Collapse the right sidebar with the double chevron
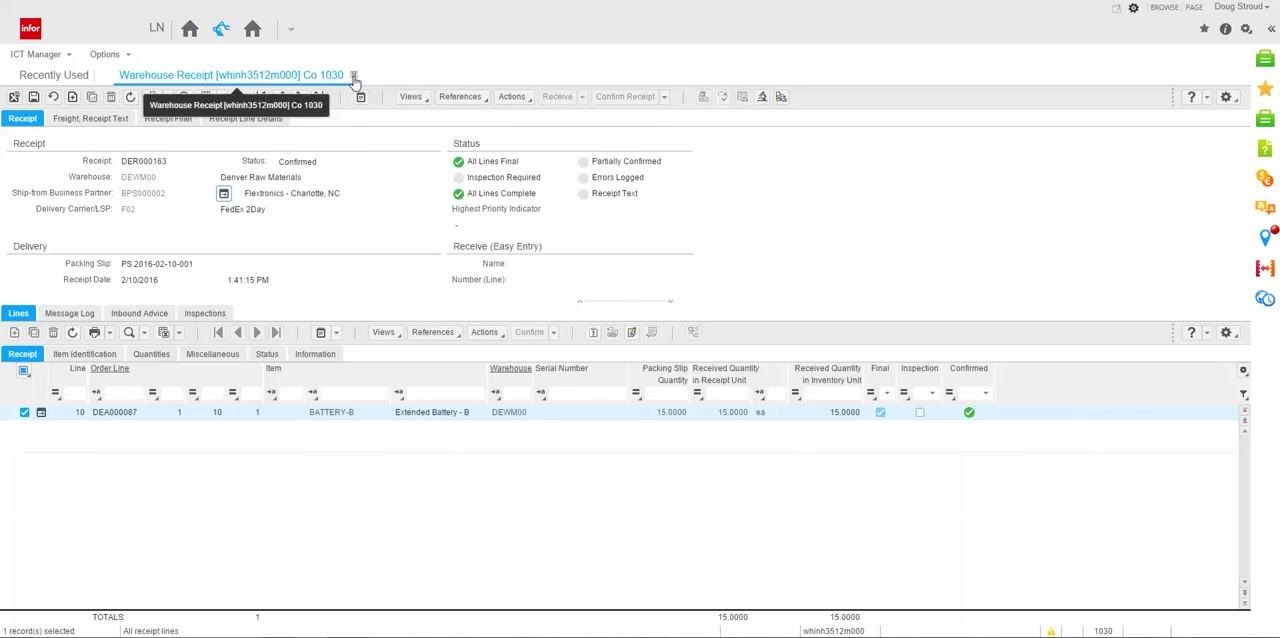Image resolution: width=1280 pixels, height=638 pixels. [x=1271, y=29]
